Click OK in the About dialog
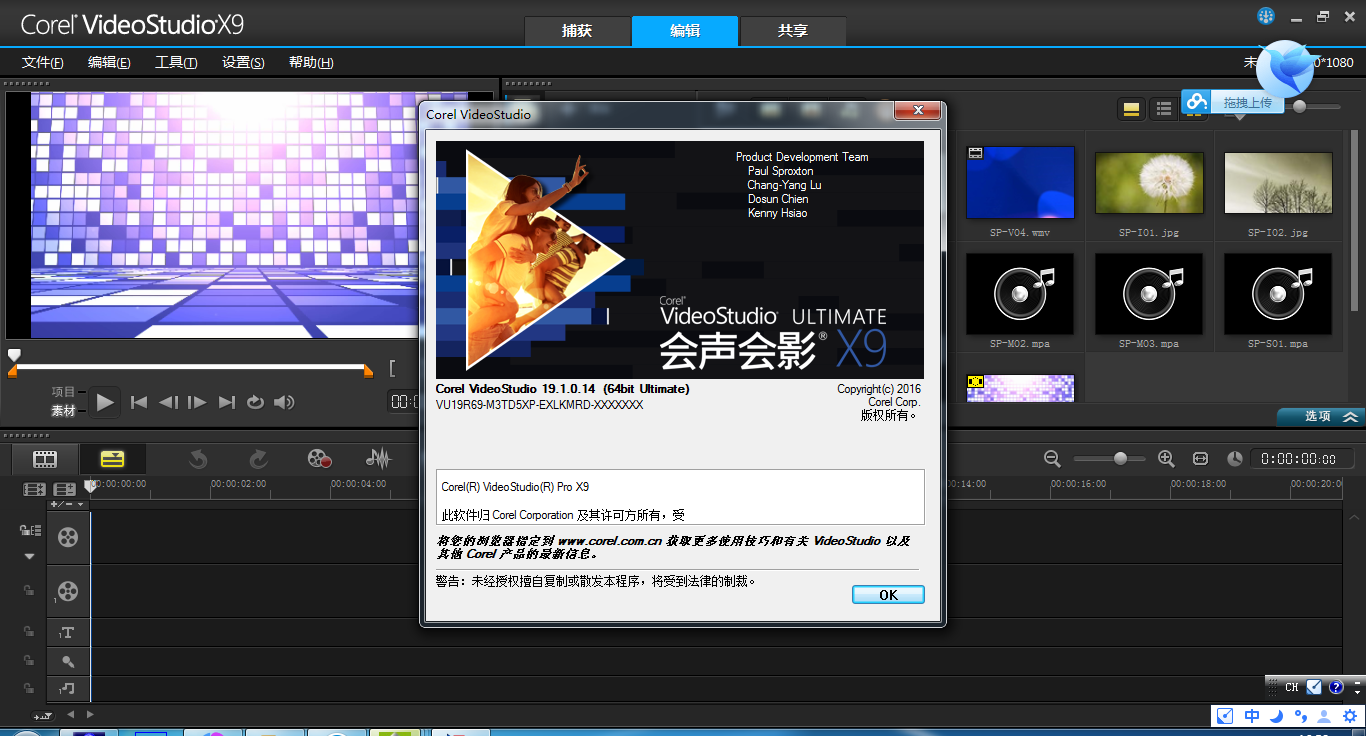Screen dimensions: 1366x736 tap(888, 595)
